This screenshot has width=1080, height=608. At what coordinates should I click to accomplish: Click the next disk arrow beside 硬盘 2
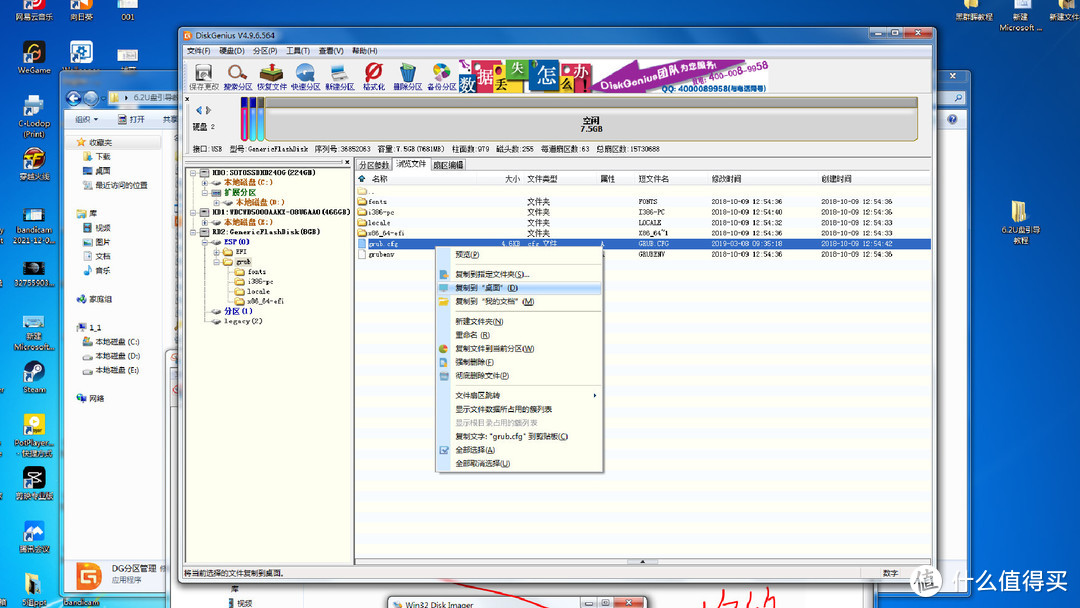tap(207, 110)
